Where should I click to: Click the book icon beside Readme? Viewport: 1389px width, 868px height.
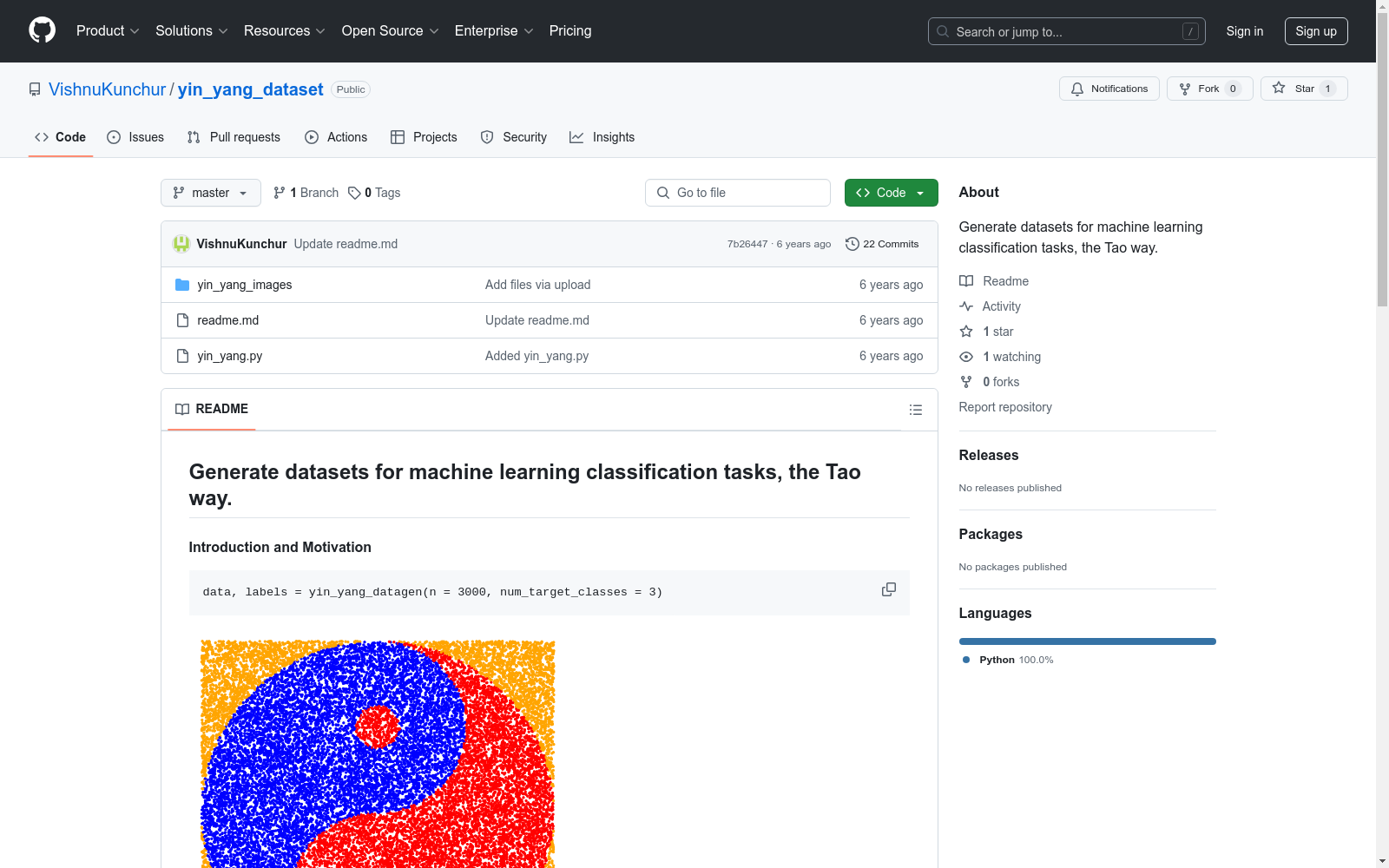click(x=966, y=281)
